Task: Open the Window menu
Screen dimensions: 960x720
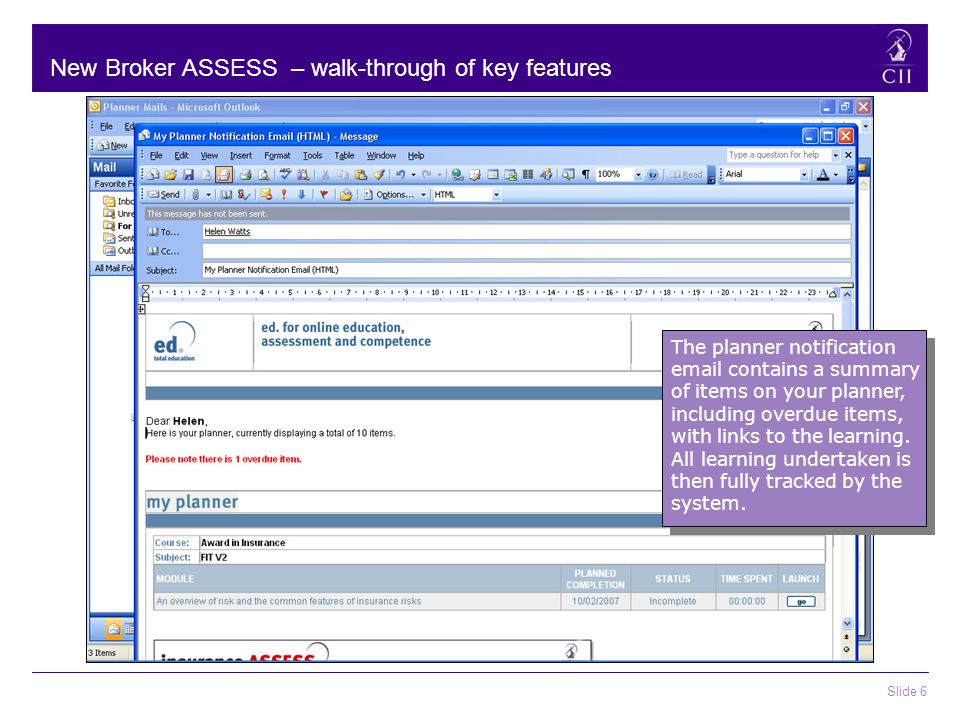Action: coord(381,156)
